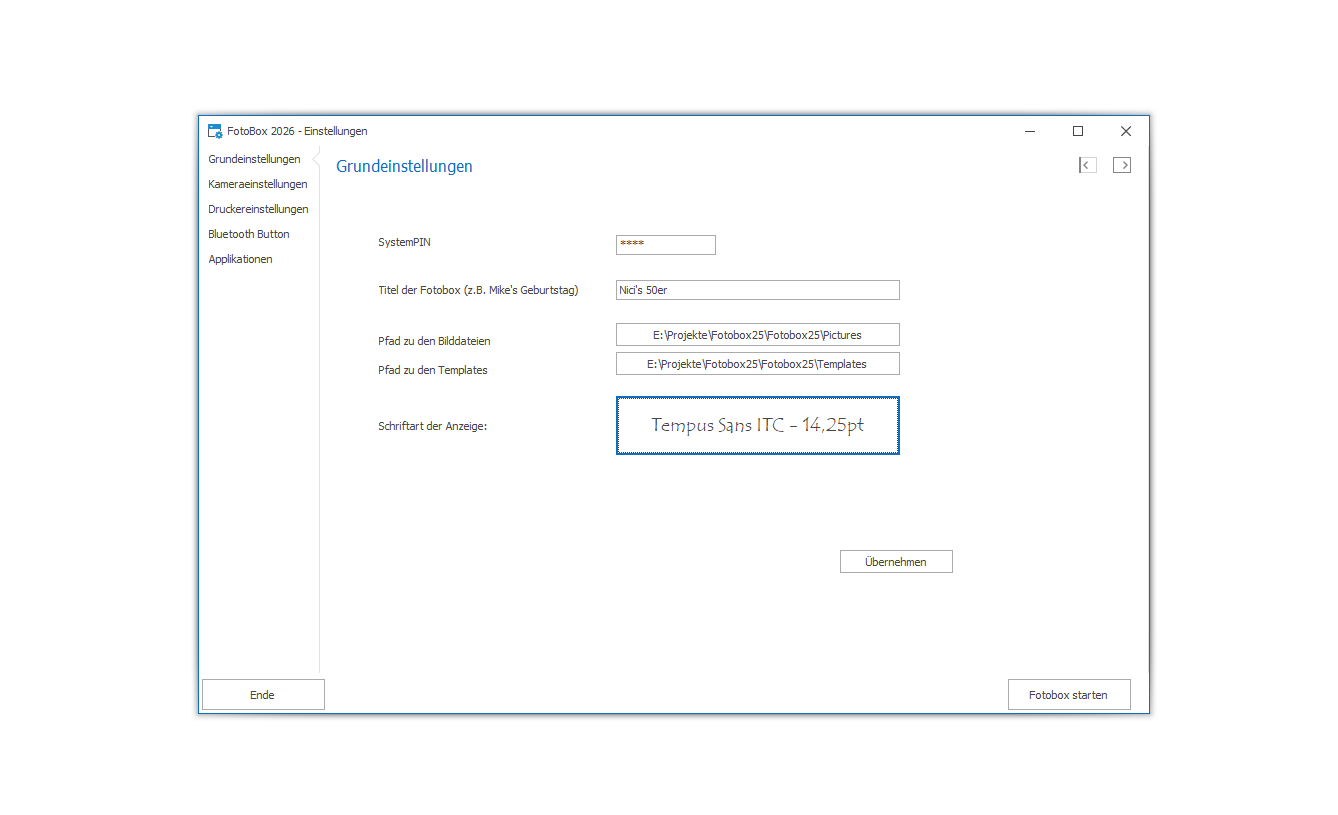The height and width of the screenshot is (815, 1338).
Task: Close the FotoBox Einstellungen window
Action: tap(1126, 131)
